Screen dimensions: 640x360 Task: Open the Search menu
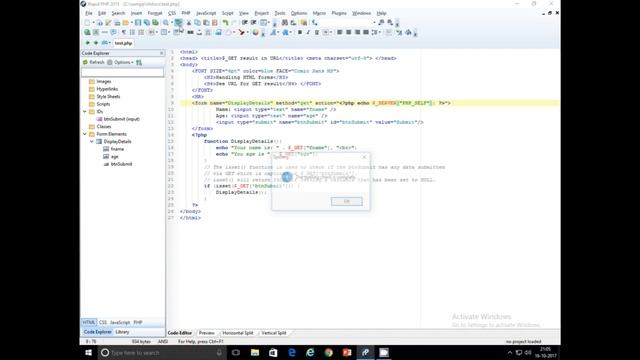point(118,13)
